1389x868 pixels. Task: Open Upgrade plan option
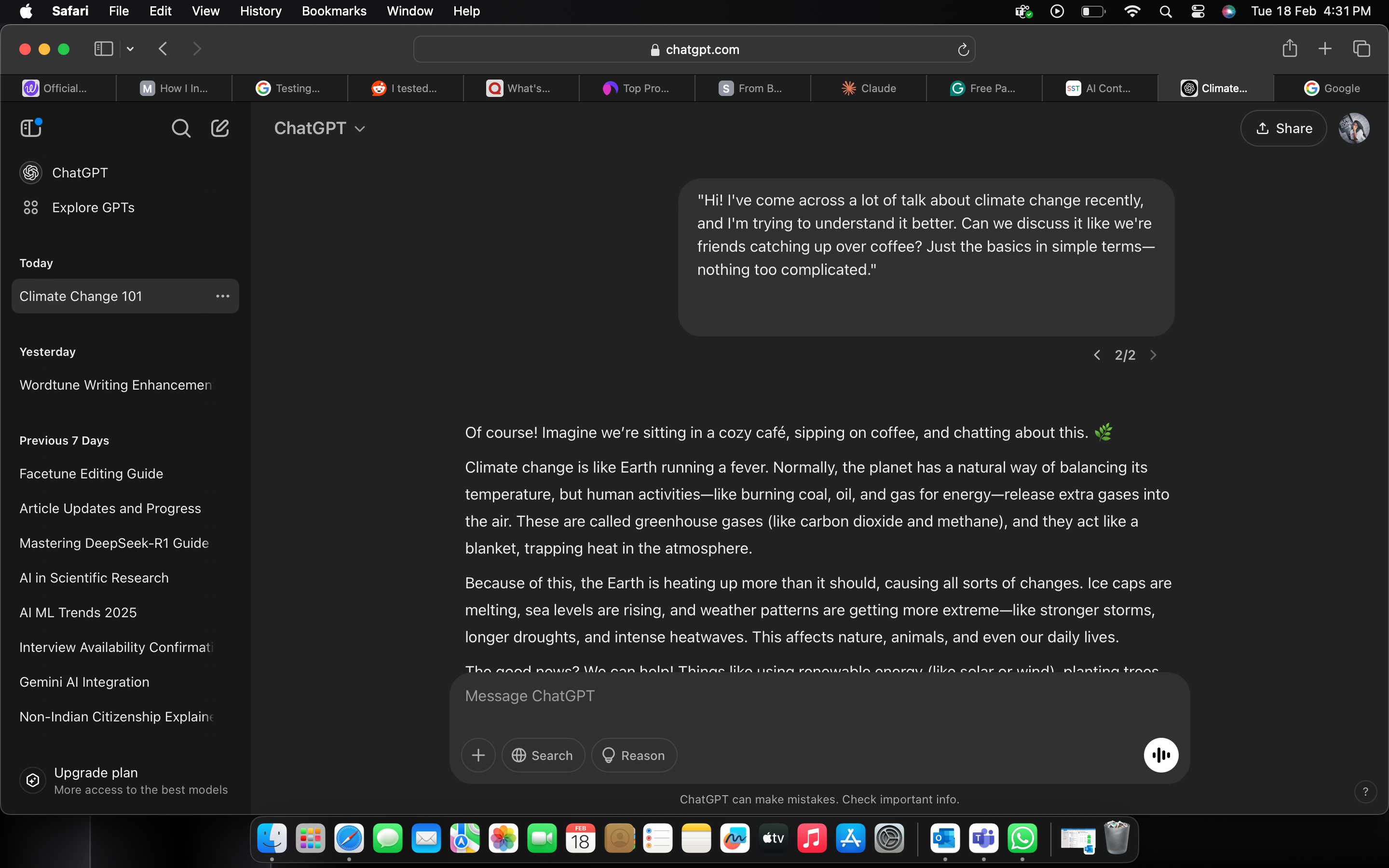[124, 781]
